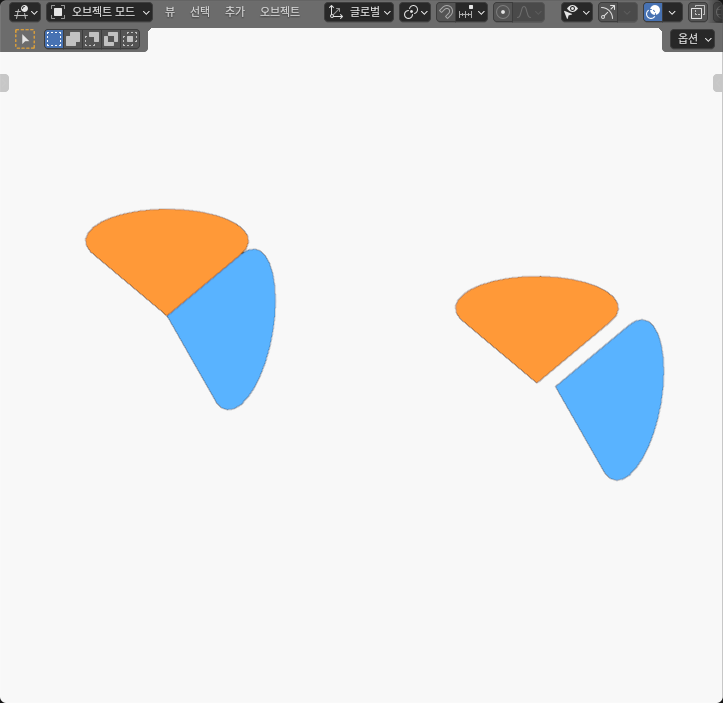Choose the new selection mode icon

tap(54, 39)
